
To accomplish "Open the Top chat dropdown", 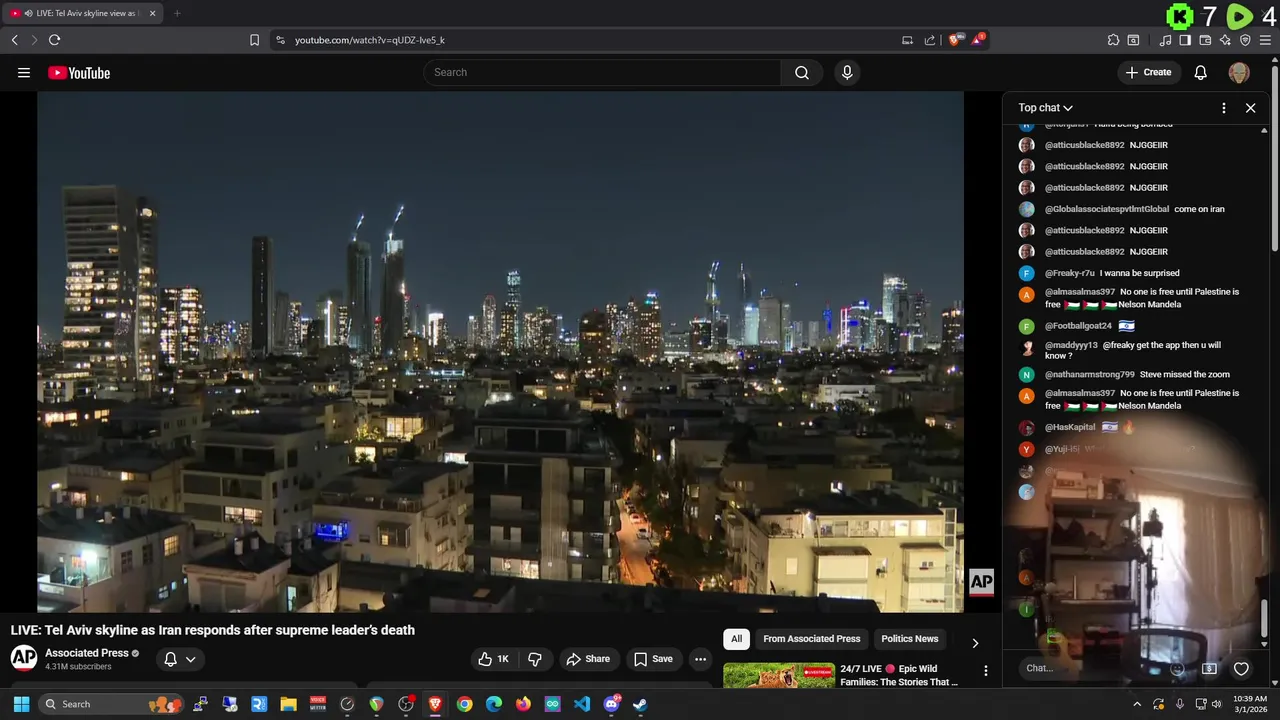I will coord(1045,108).
